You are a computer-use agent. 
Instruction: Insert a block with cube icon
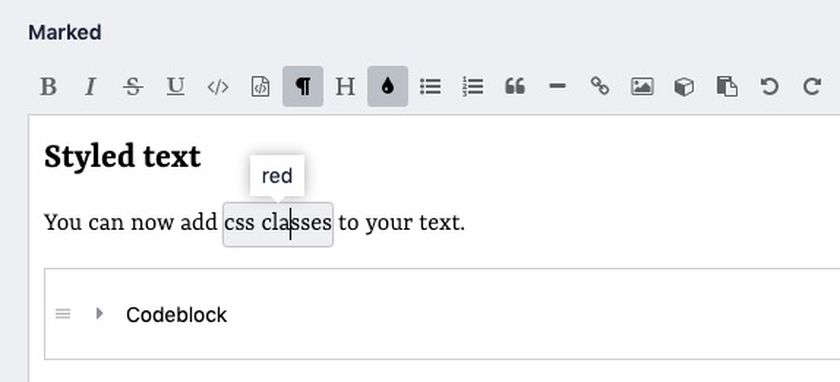tap(684, 86)
